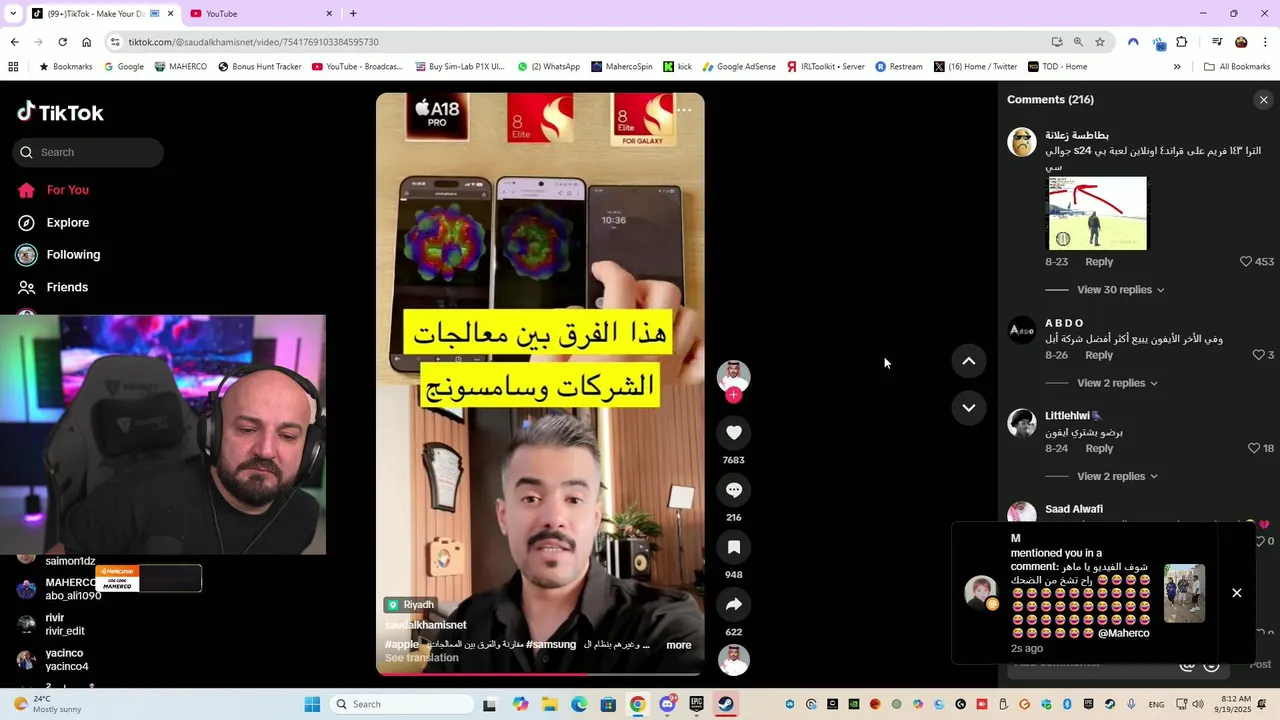The image size is (1280, 720).
Task: Expand the video description with more
Action: pyautogui.click(x=679, y=645)
